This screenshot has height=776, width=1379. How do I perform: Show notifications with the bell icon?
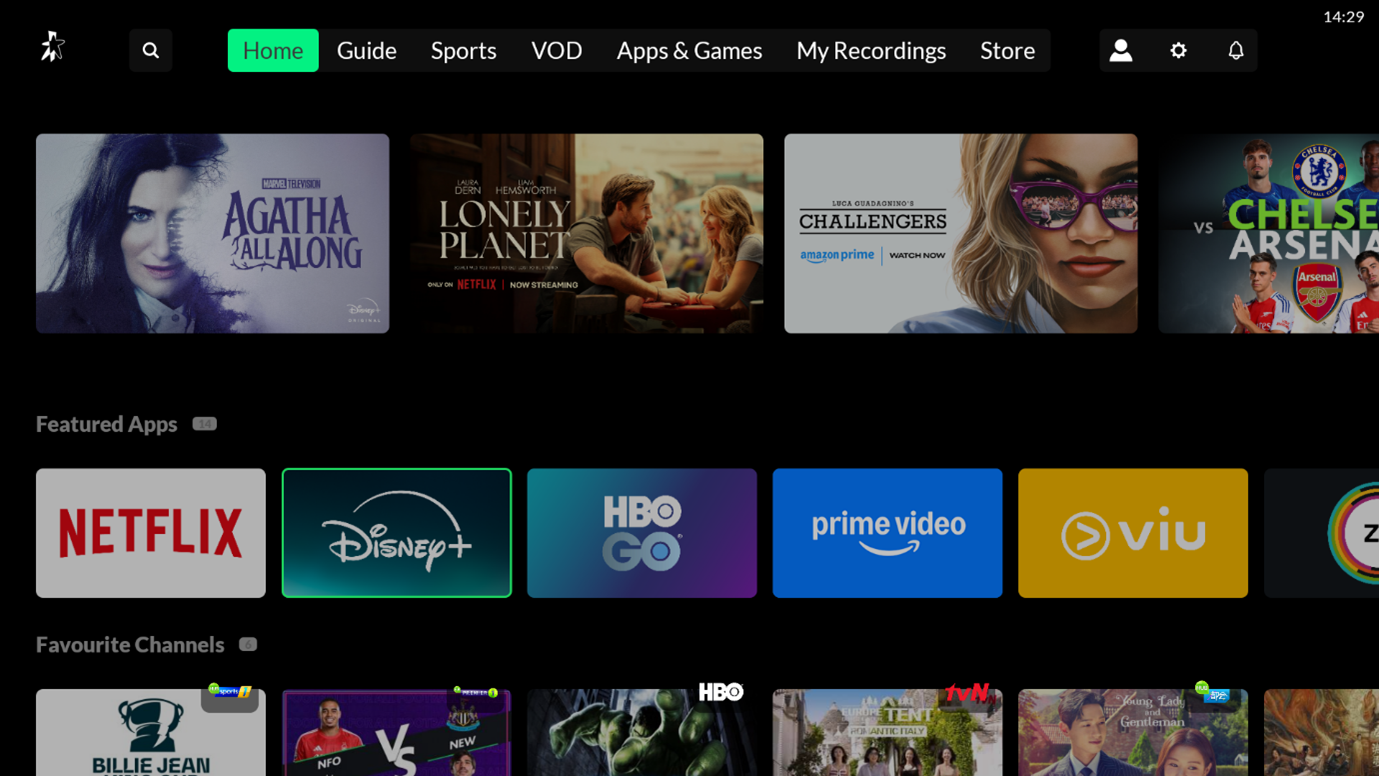click(1236, 50)
